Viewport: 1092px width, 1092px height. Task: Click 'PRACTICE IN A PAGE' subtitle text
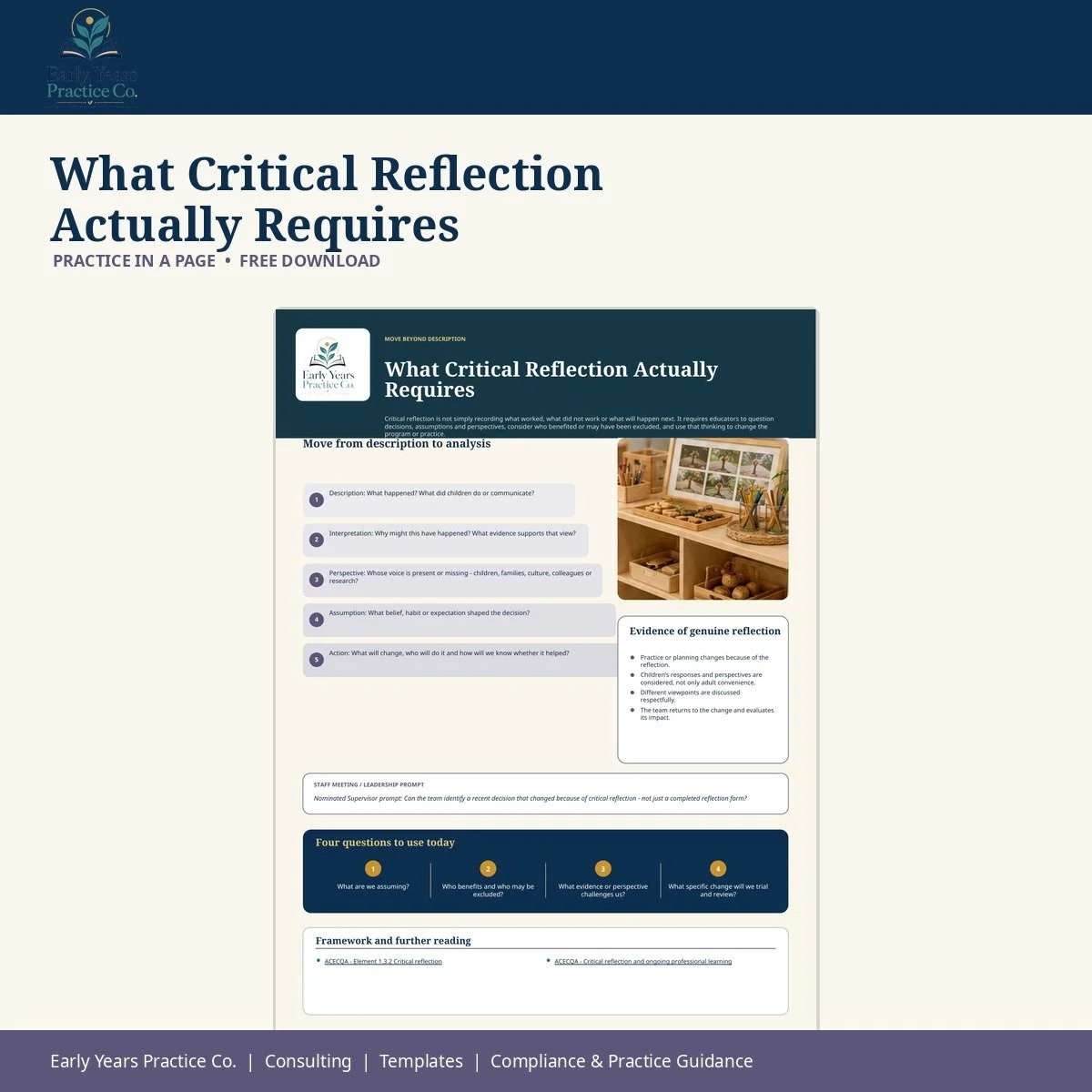134,261
